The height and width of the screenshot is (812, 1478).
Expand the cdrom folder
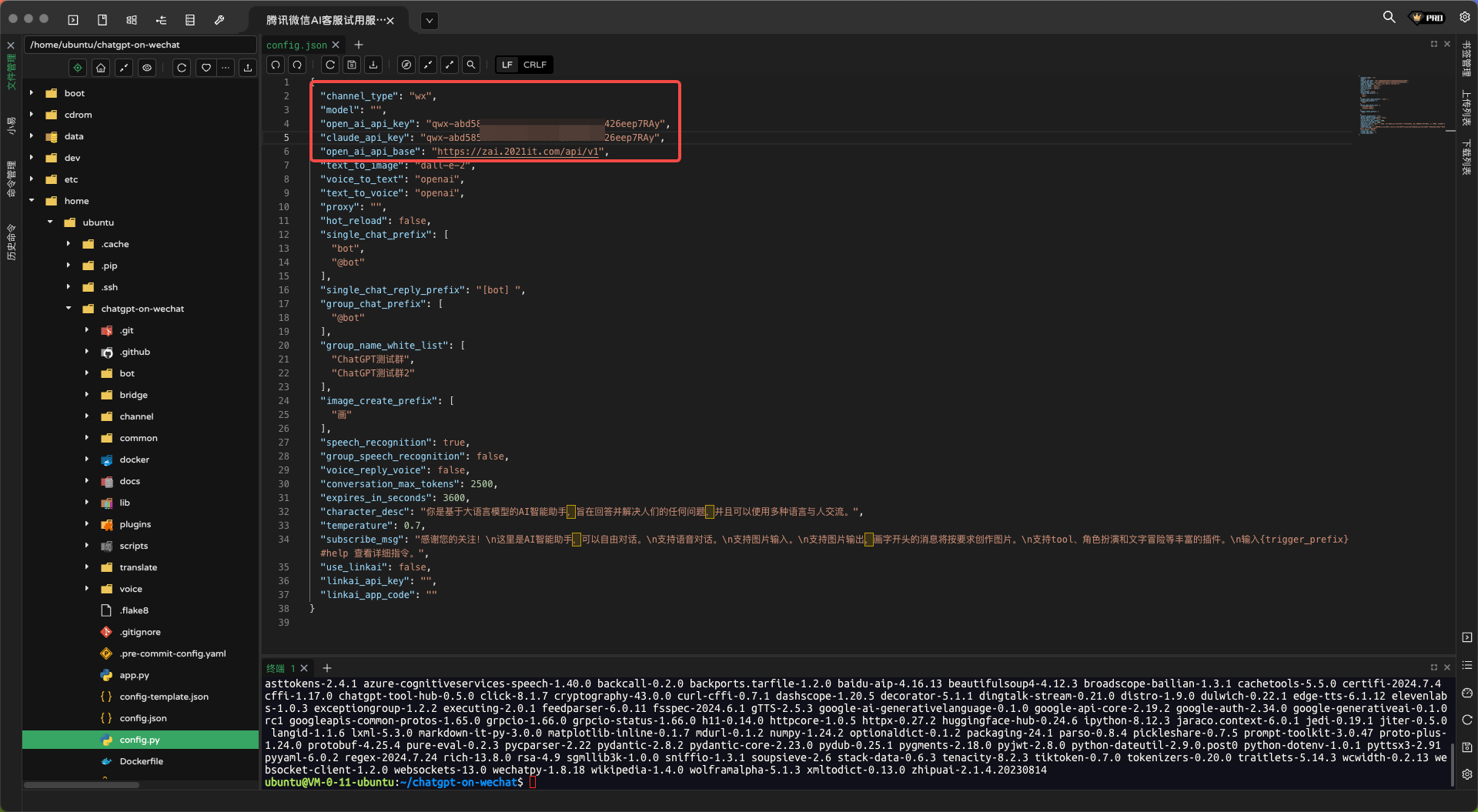(32, 115)
